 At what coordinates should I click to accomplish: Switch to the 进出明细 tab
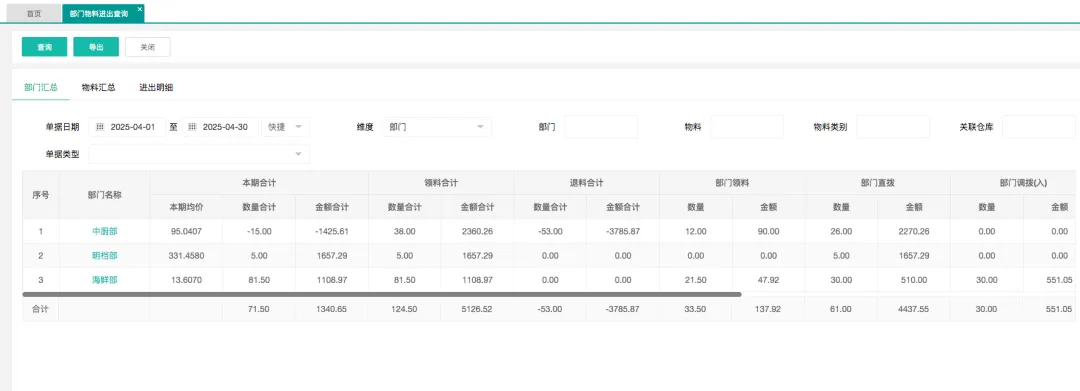(x=156, y=87)
